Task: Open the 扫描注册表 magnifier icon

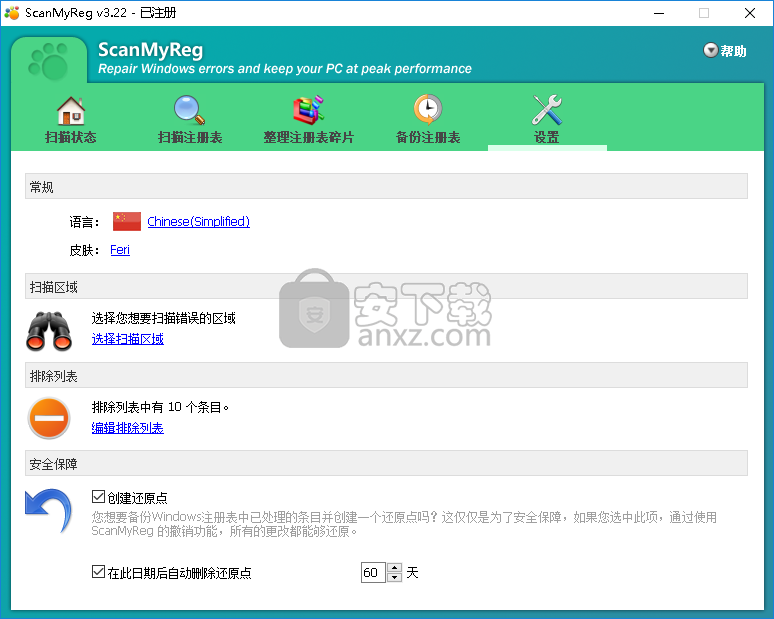Action: [189, 110]
